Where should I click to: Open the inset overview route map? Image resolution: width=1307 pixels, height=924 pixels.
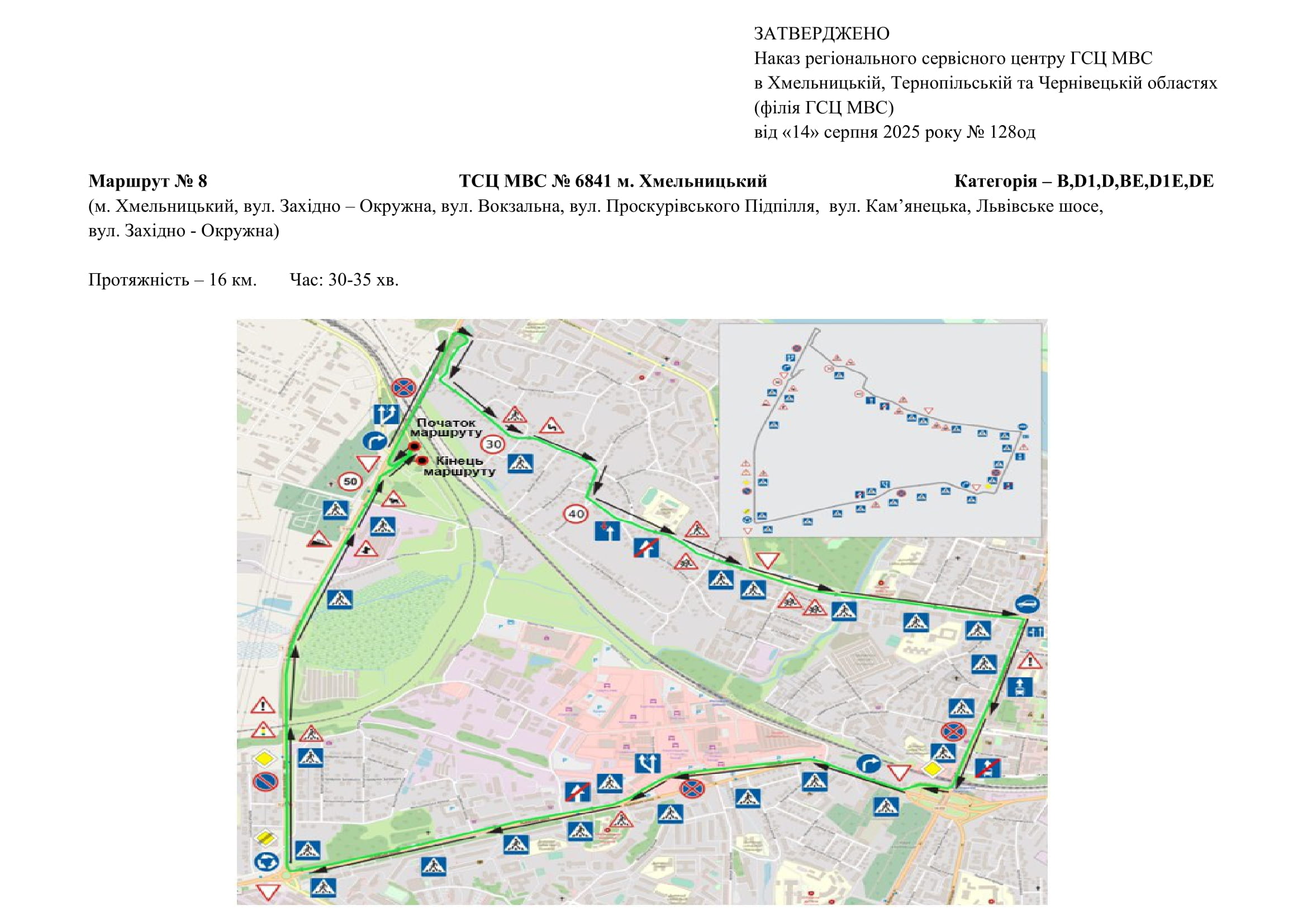880,430
